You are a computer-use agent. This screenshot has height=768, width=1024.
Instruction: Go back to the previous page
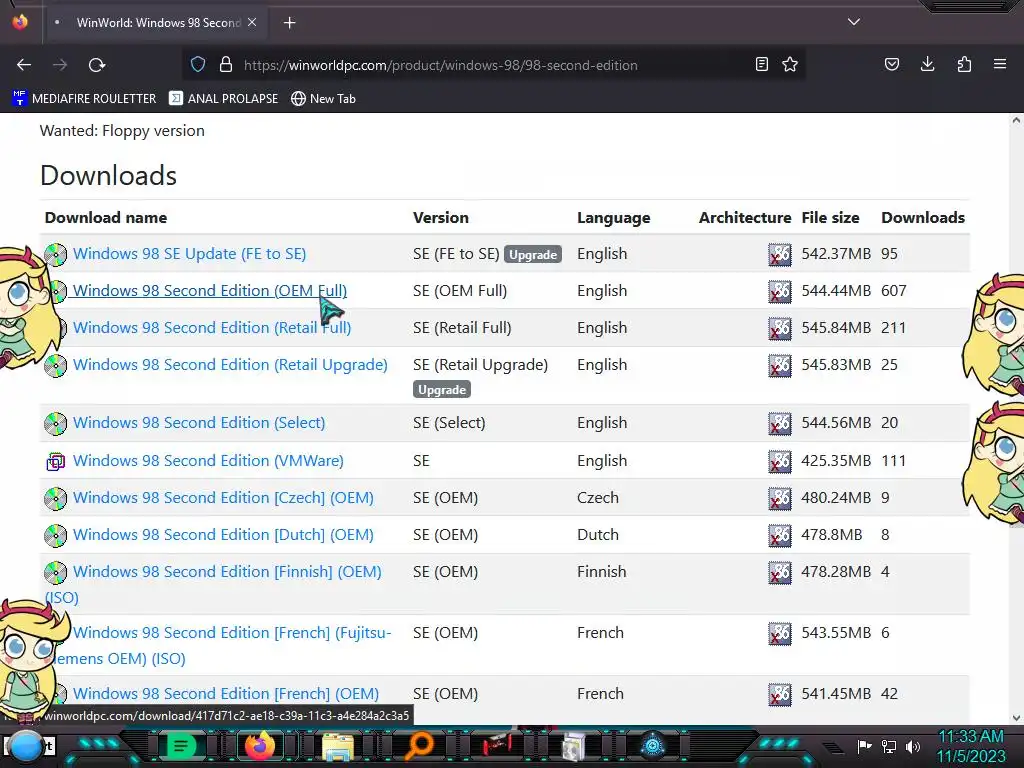[24, 65]
